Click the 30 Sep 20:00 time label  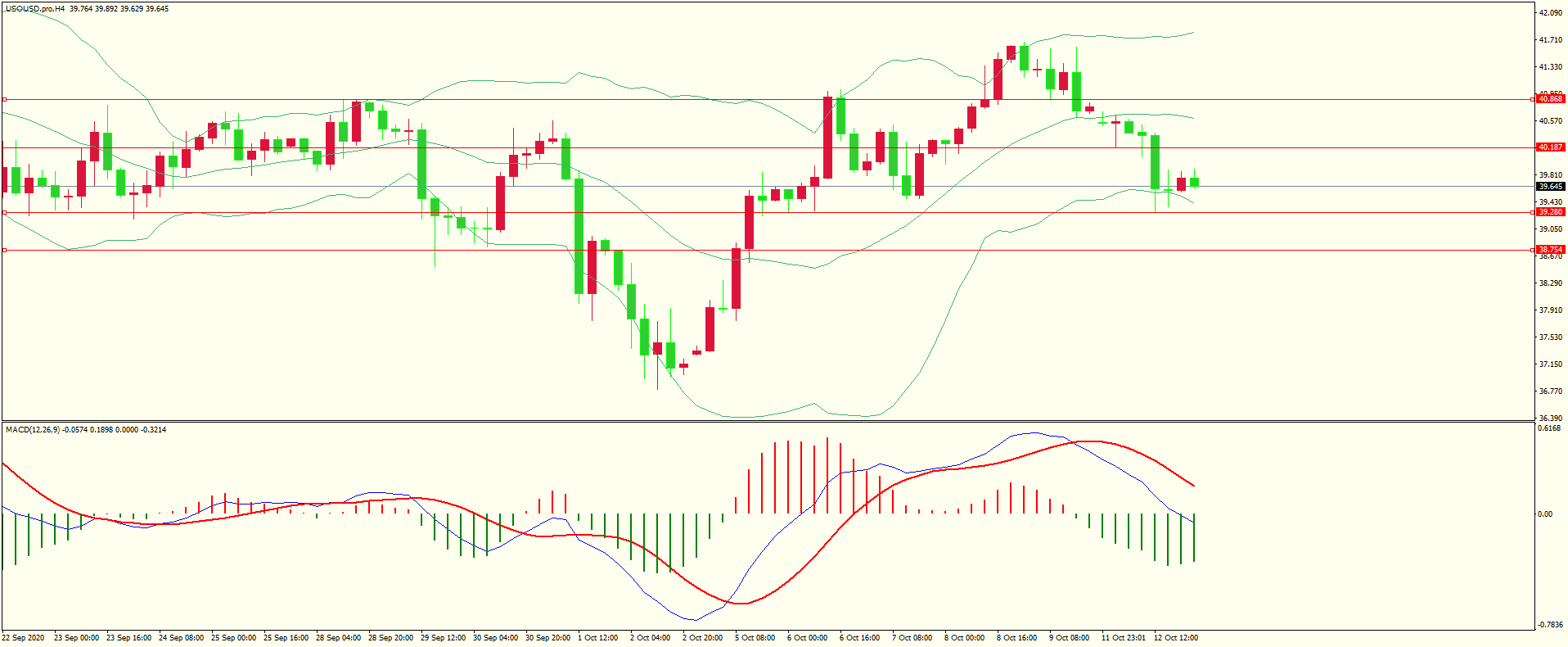coord(547,638)
